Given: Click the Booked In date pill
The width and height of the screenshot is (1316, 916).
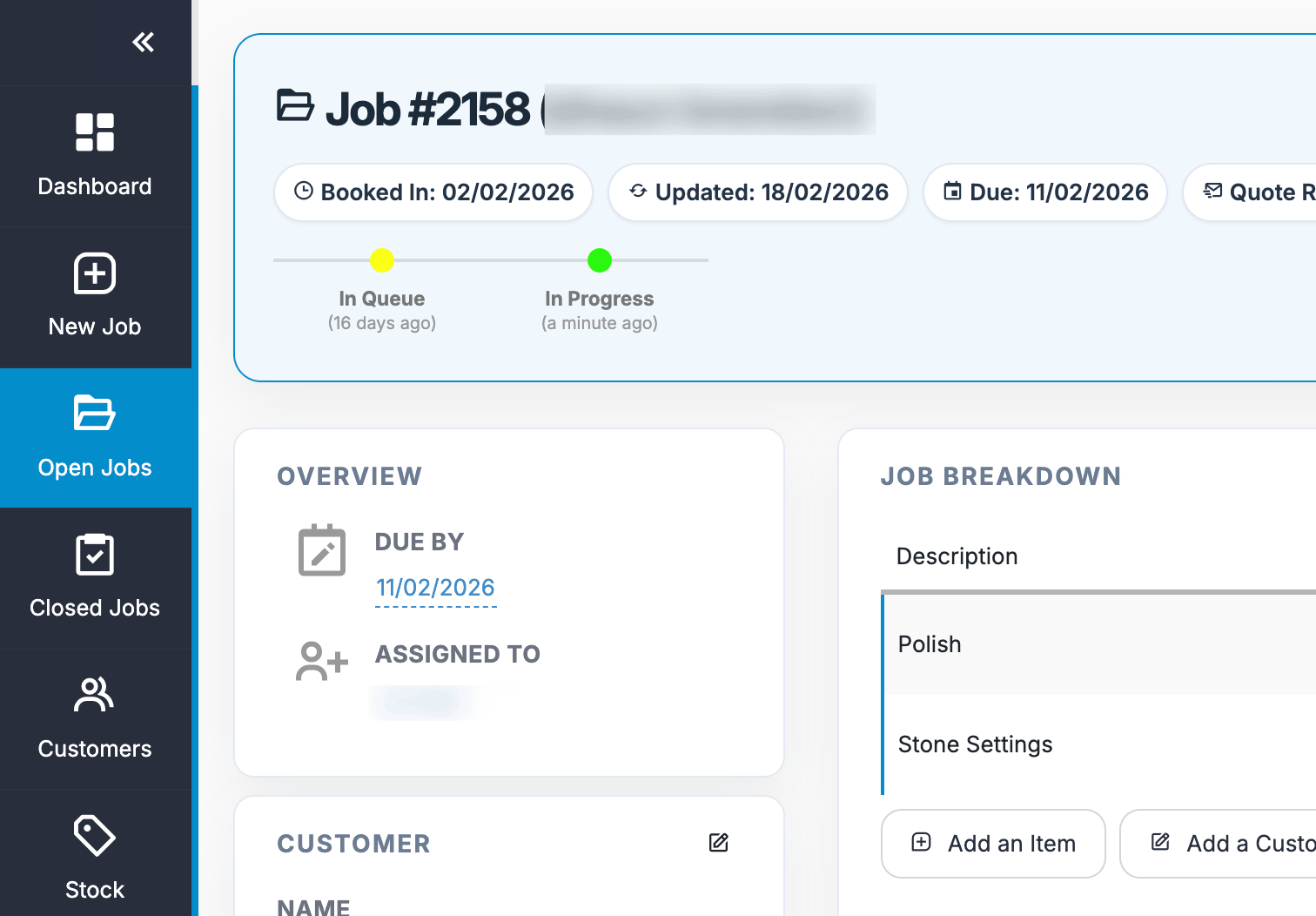Looking at the screenshot, I should coord(433,192).
